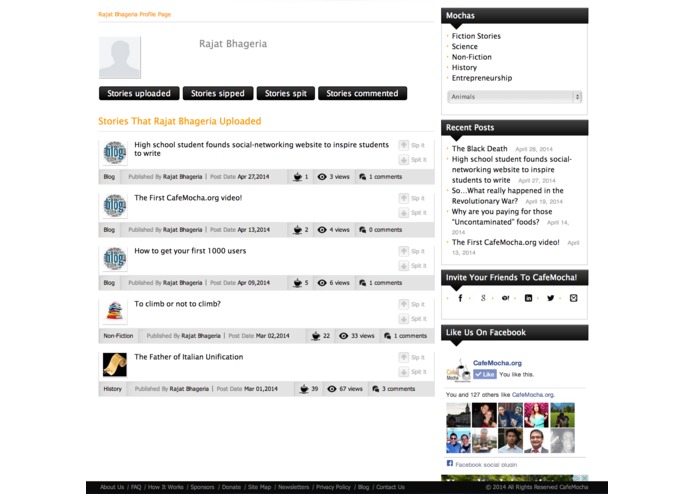Viewport: 695px width, 494px height.
Task: Open 'The Black Death' recent post
Action: [x=480, y=149]
